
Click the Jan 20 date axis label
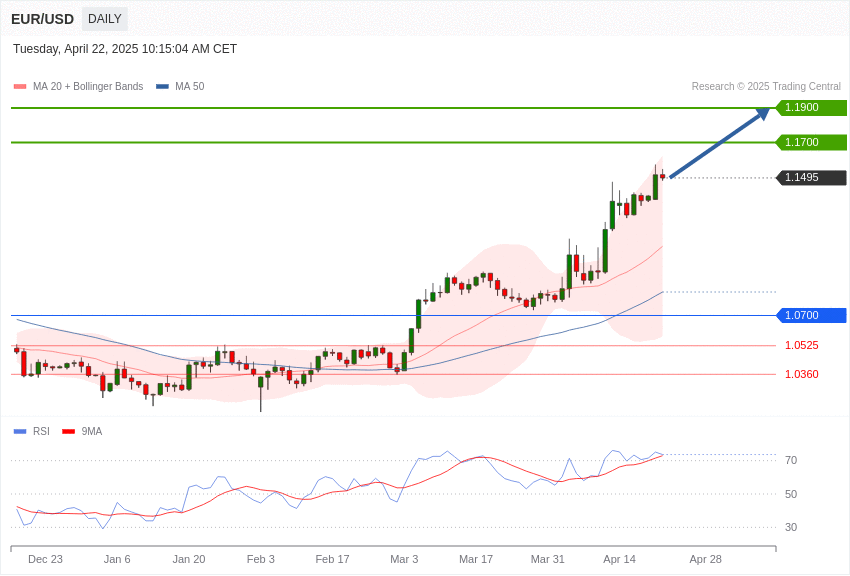tap(189, 559)
